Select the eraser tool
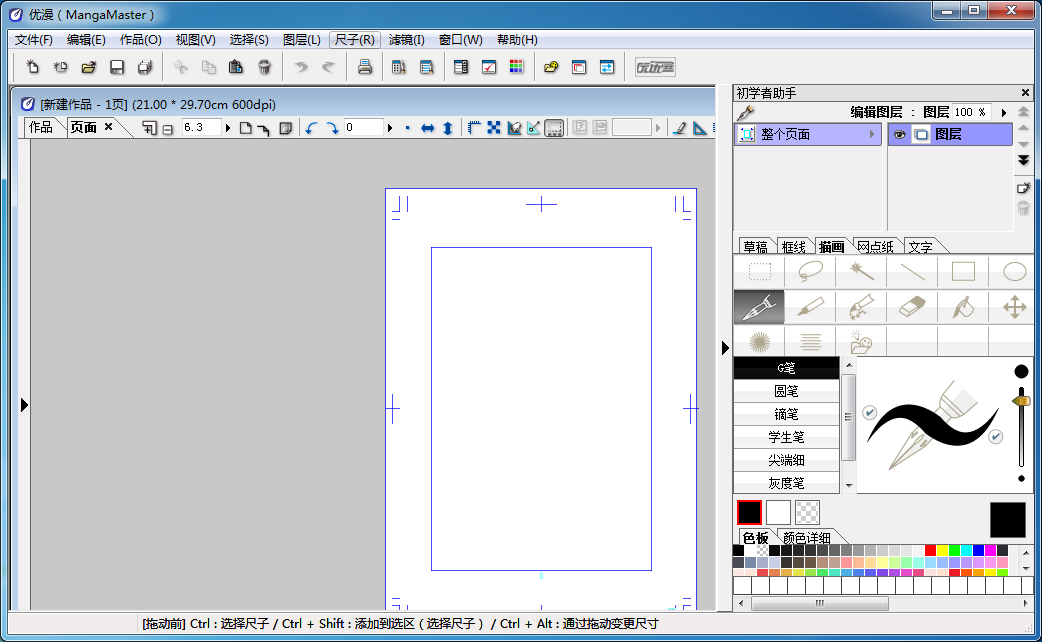Image resolution: width=1042 pixels, height=642 pixels. point(912,307)
